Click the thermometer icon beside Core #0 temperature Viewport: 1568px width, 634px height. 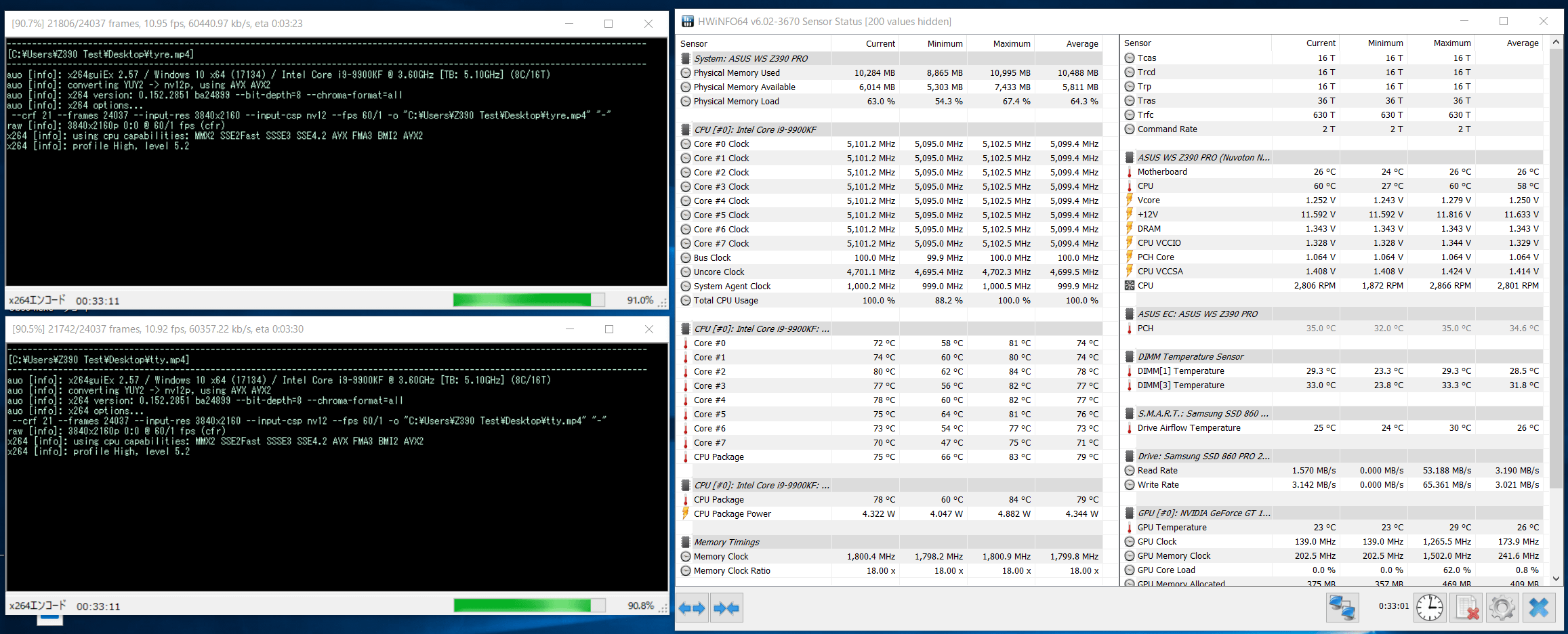pyautogui.click(x=686, y=343)
